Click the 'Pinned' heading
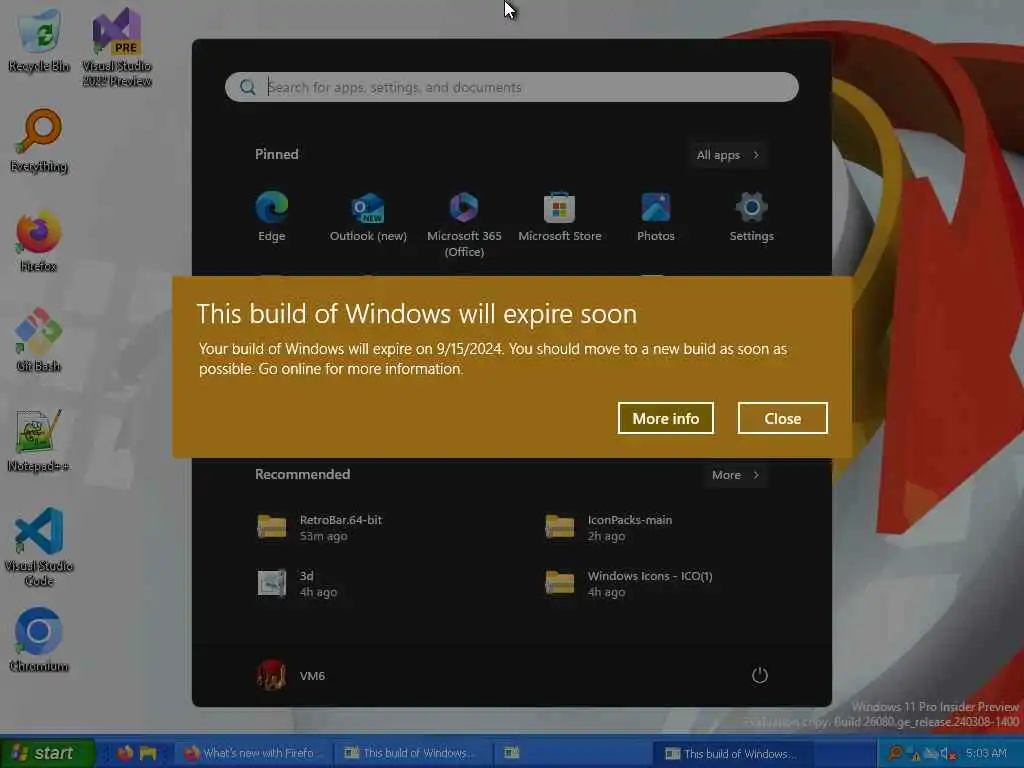 [276, 154]
